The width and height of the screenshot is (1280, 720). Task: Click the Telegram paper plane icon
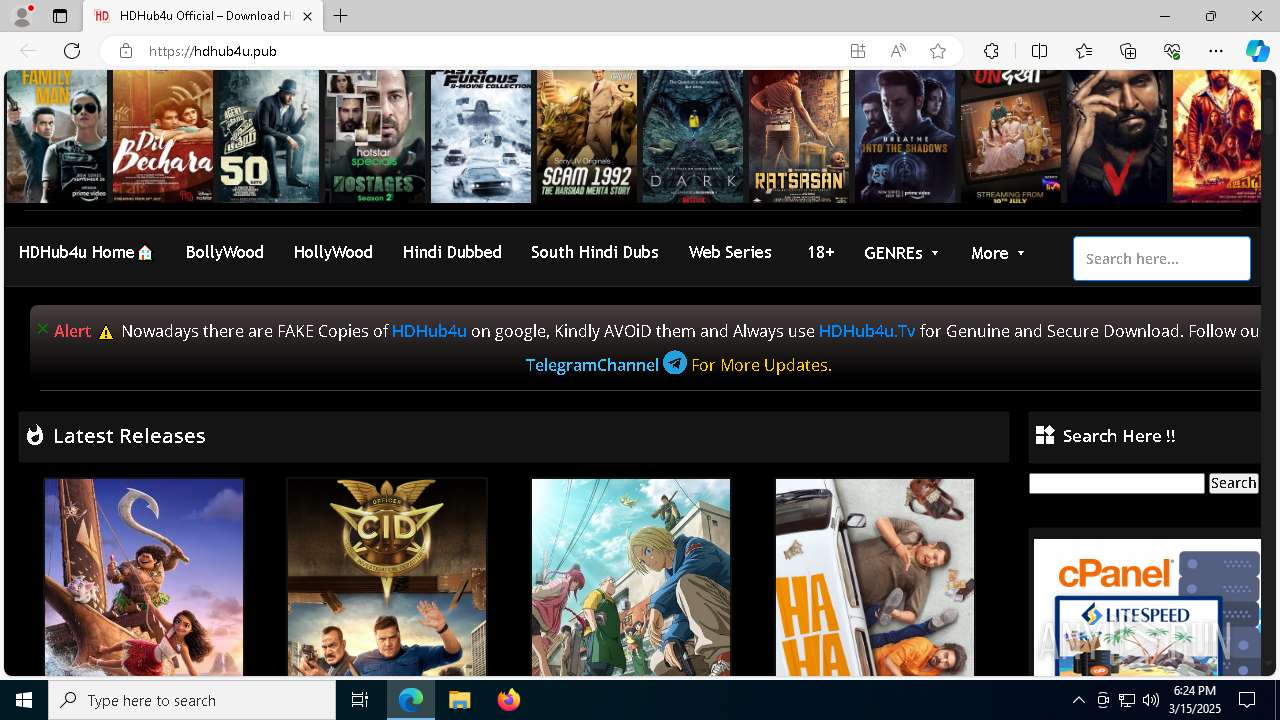tap(675, 363)
